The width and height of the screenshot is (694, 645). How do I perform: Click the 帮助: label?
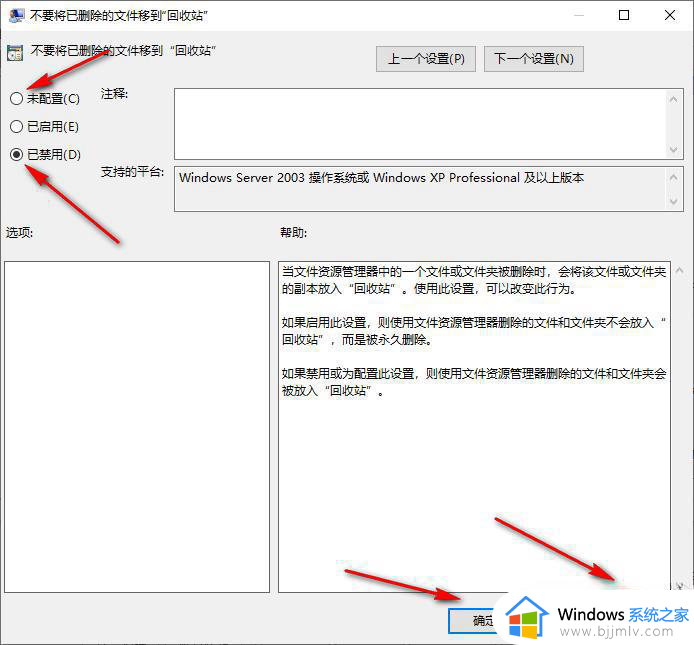293,232
